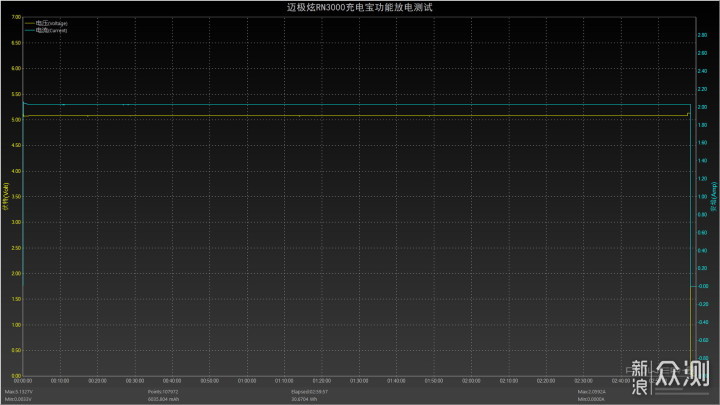Click the 01:00:00 time axis label
Viewport: 720px width, 405px height.
pos(247,381)
